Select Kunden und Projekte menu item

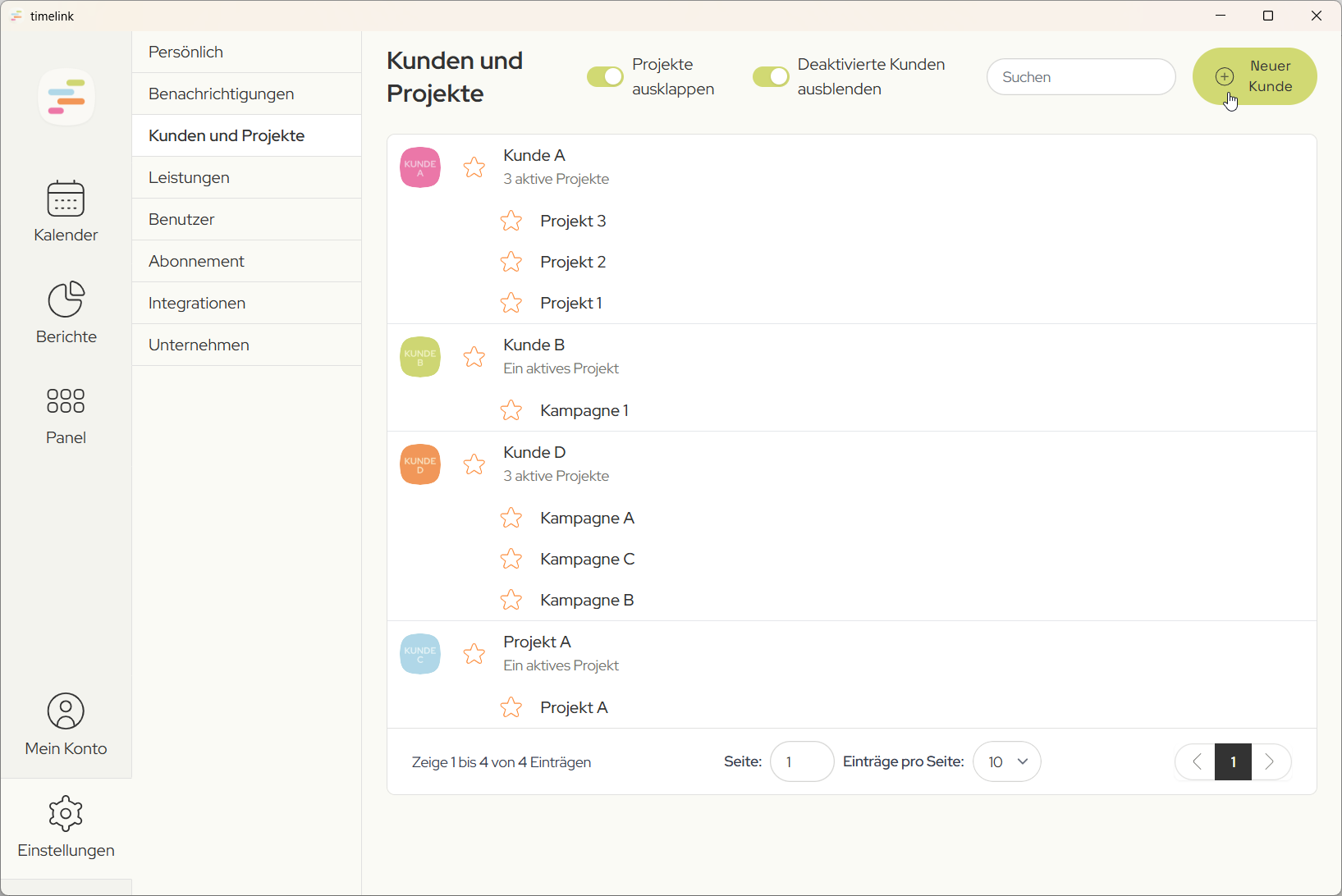coord(246,135)
